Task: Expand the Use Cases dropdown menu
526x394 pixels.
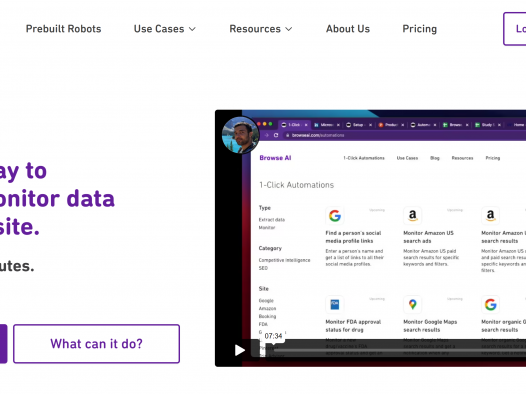Action: coord(164,29)
